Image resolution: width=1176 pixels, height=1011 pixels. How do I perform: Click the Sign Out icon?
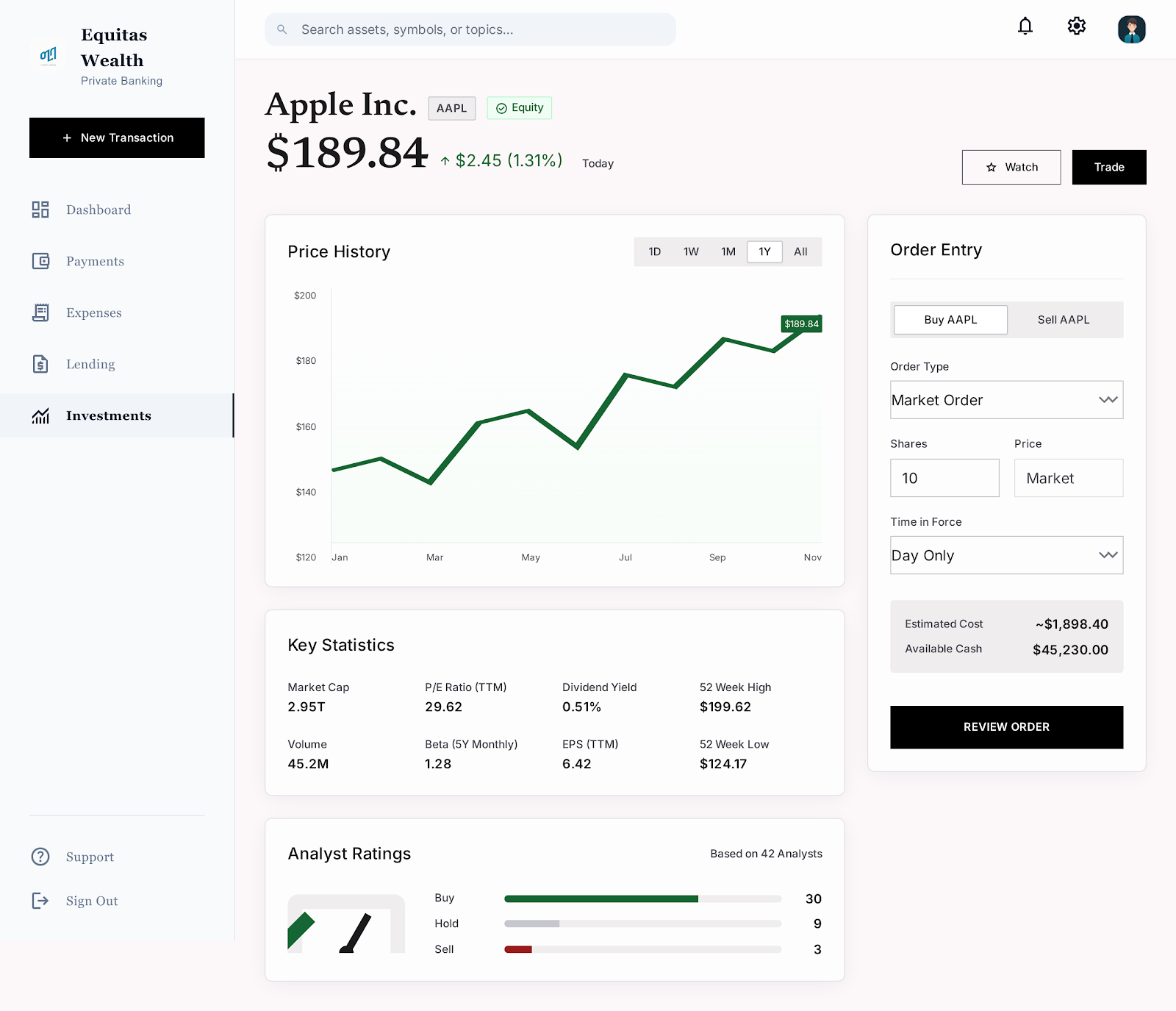pyautogui.click(x=40, y=901)
